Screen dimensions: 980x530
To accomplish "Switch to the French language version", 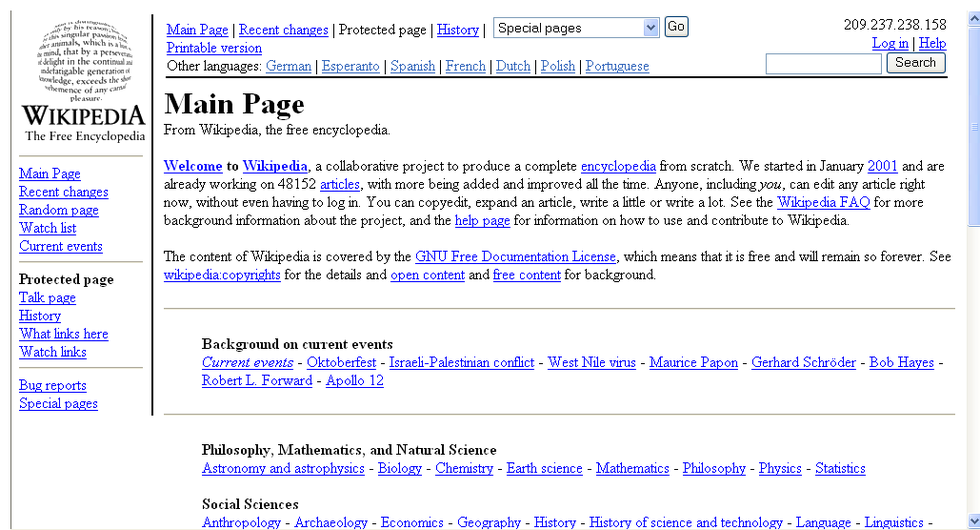I will click(x=466, y=66).
